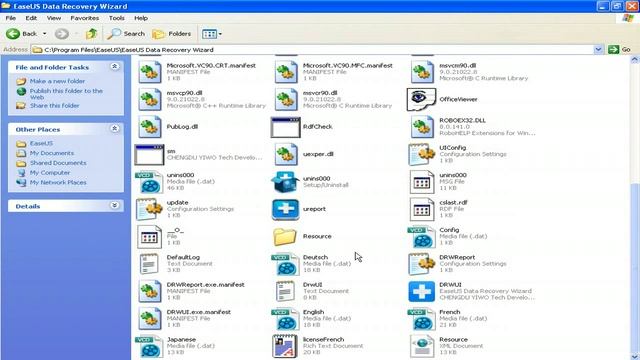The height and width of the screenshot is (360, 640).
Task: Expand the Address bar dropdown
Action: [x=598, y=50]
